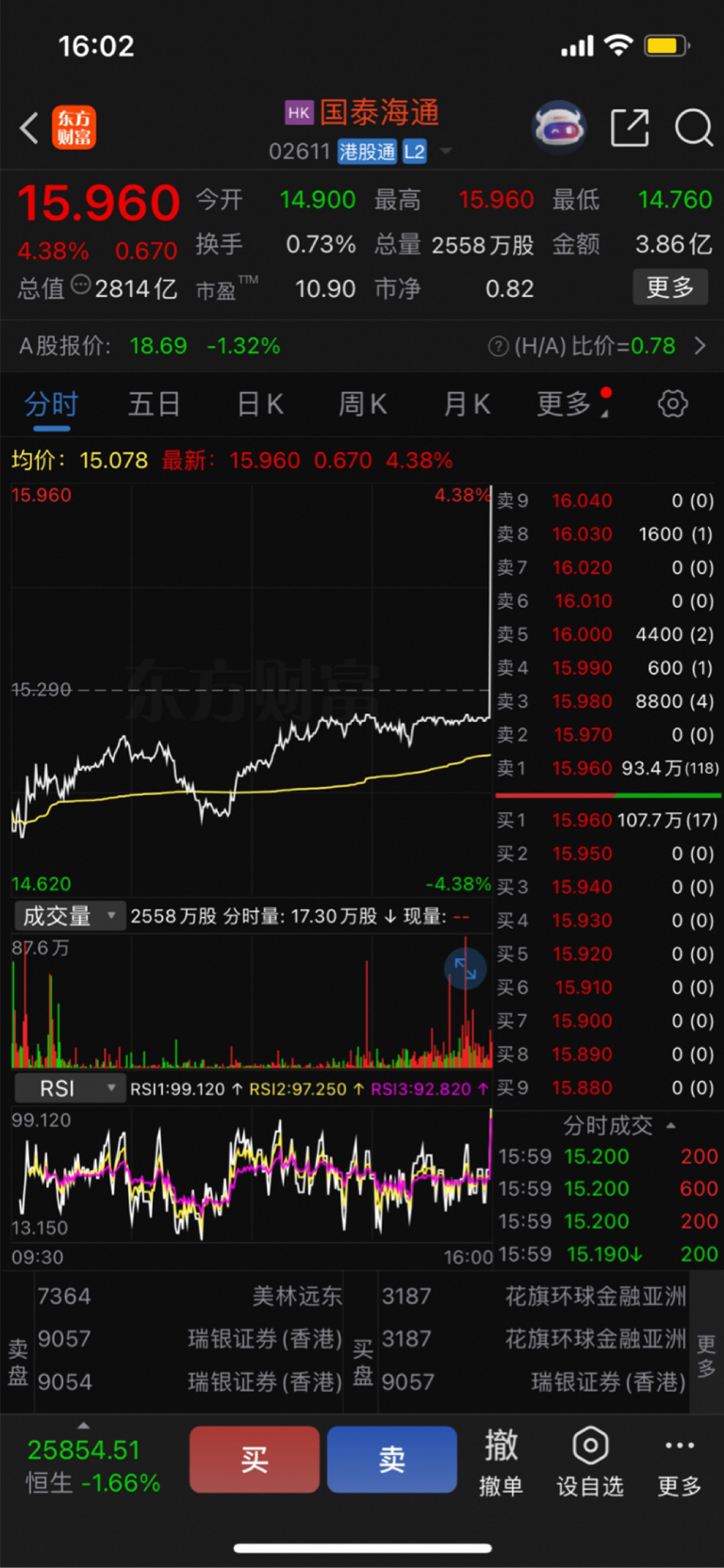Tap the 15.190 tick trade row
Viewport: 724px width, 1568px height.
[x=608, y=1254]
